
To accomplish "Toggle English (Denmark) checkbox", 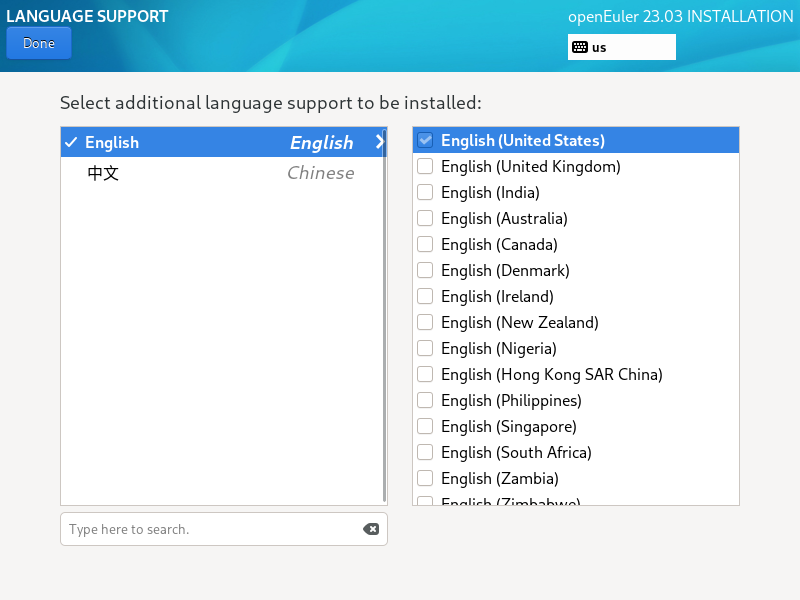I will [x=425, y=271].
